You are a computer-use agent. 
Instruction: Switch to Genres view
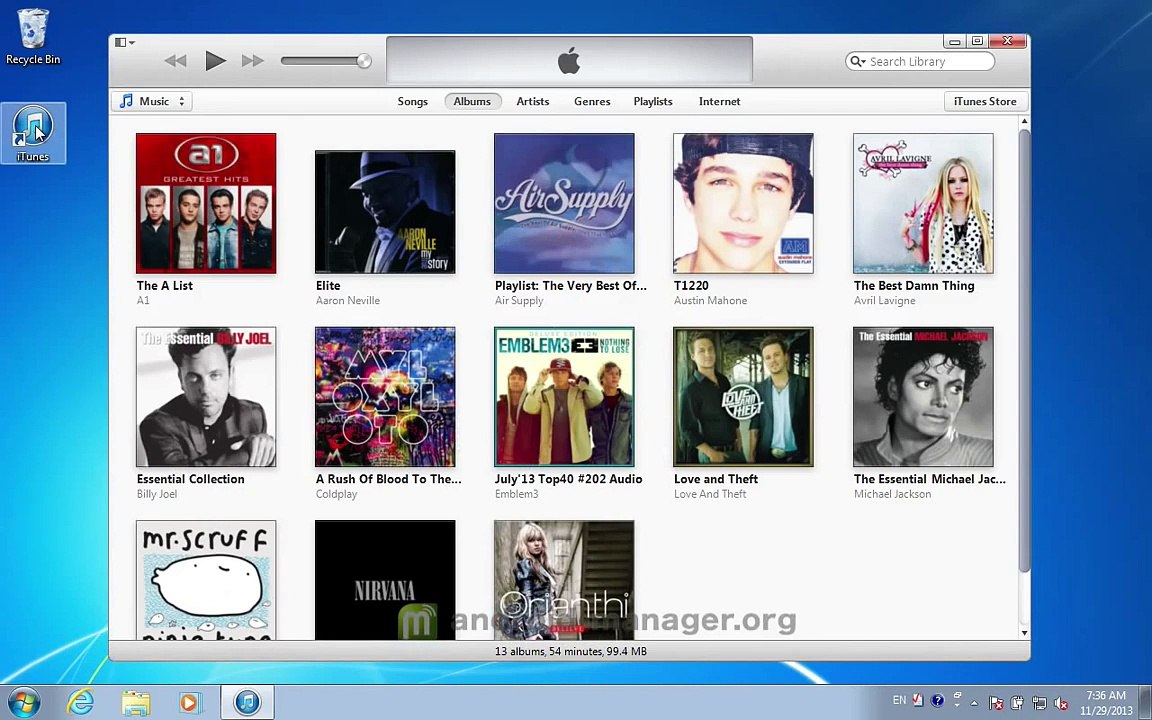tap(592, 101)
